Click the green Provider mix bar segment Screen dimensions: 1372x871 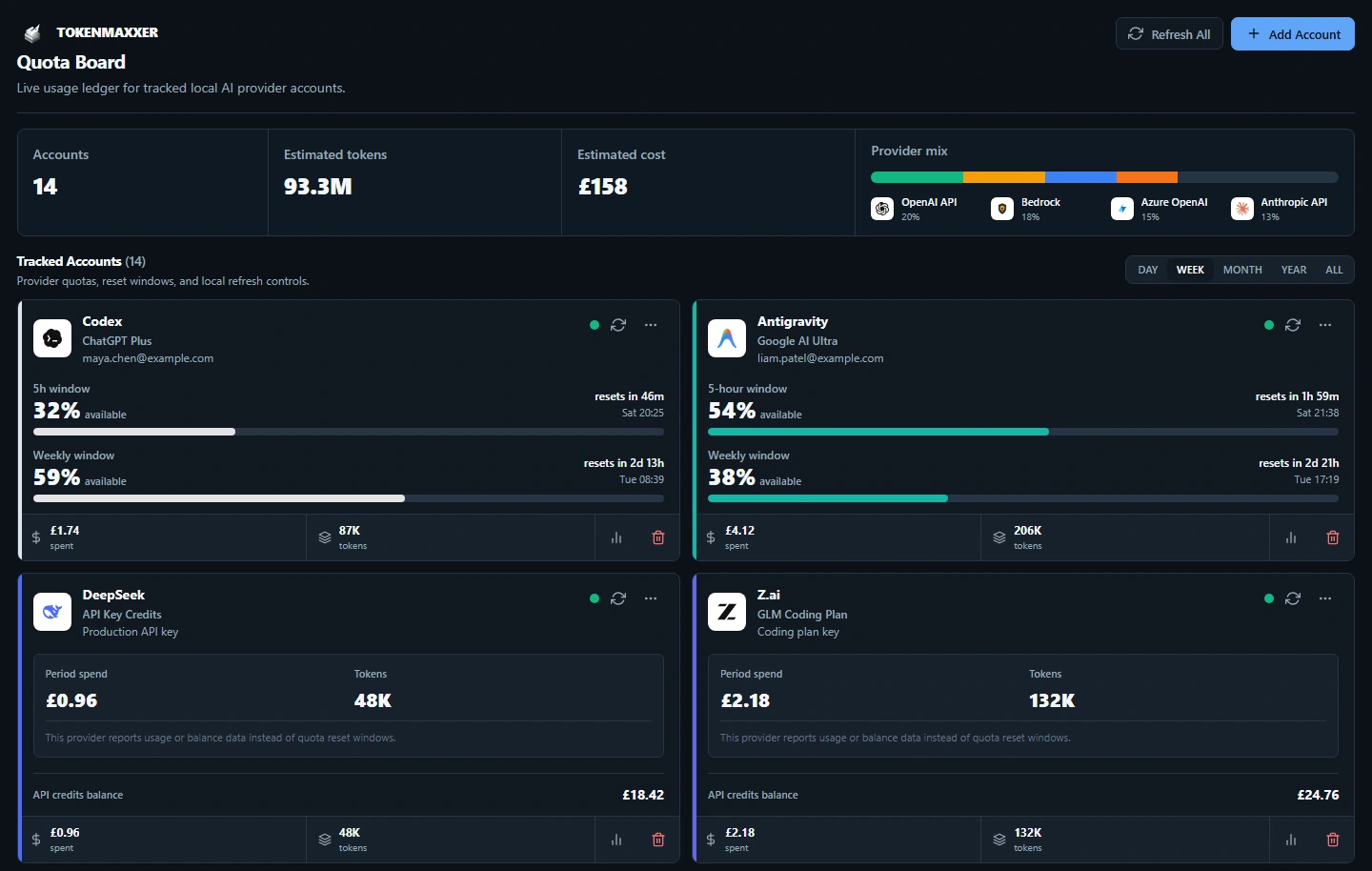pos(917,177)
